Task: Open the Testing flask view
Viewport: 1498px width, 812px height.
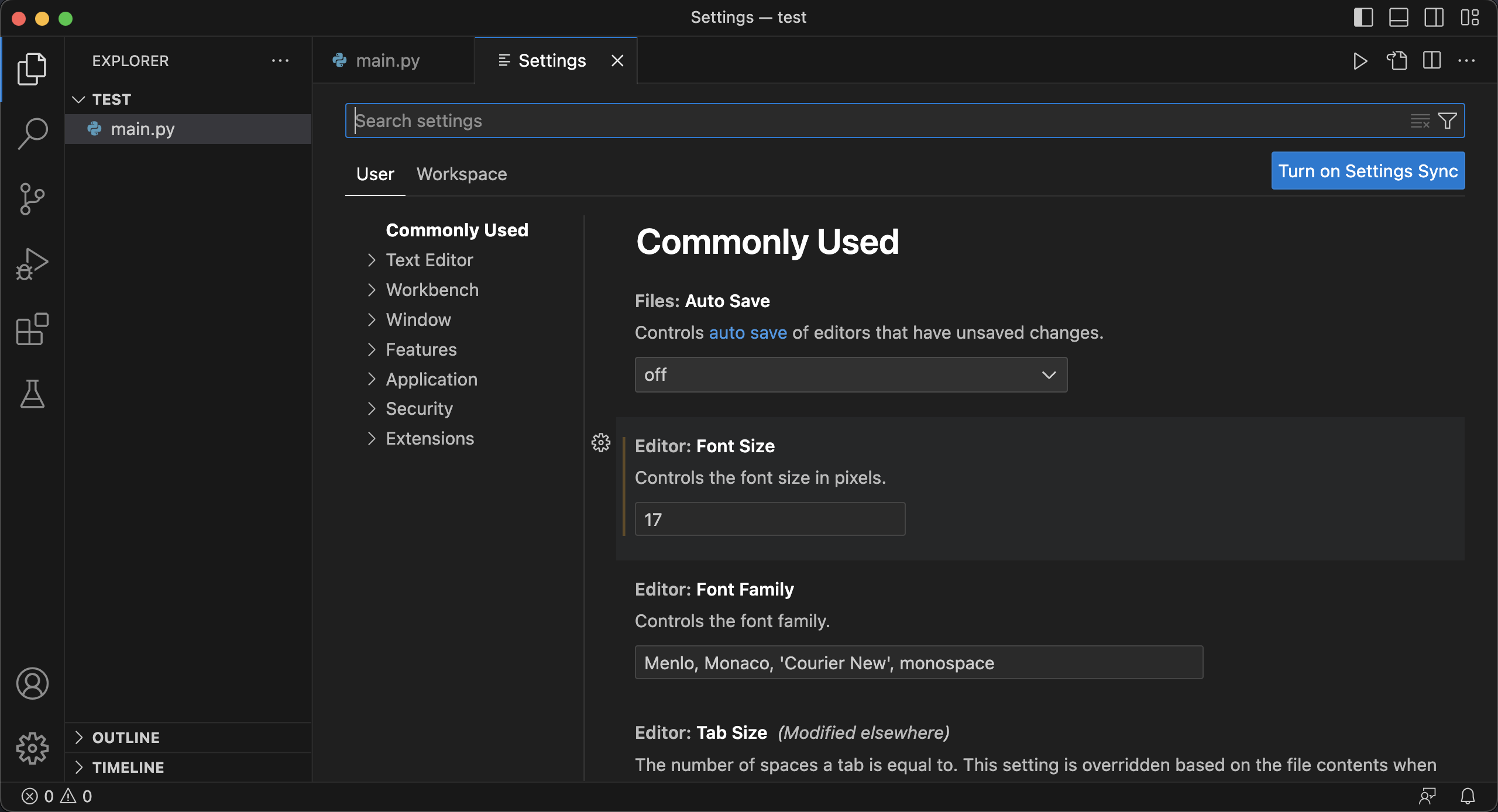Action: pos(32,394)
